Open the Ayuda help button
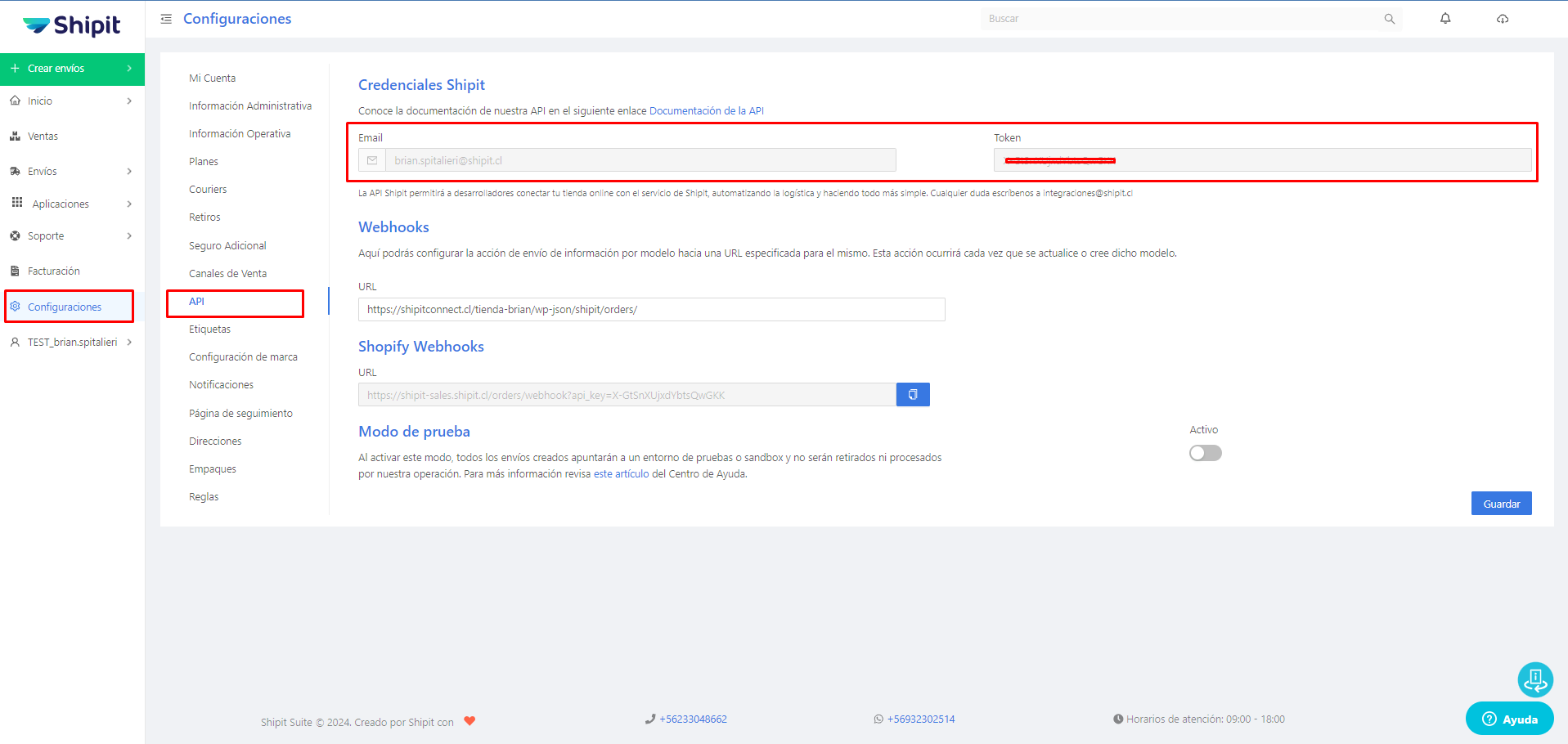1568x744 pixels. 1510,719
